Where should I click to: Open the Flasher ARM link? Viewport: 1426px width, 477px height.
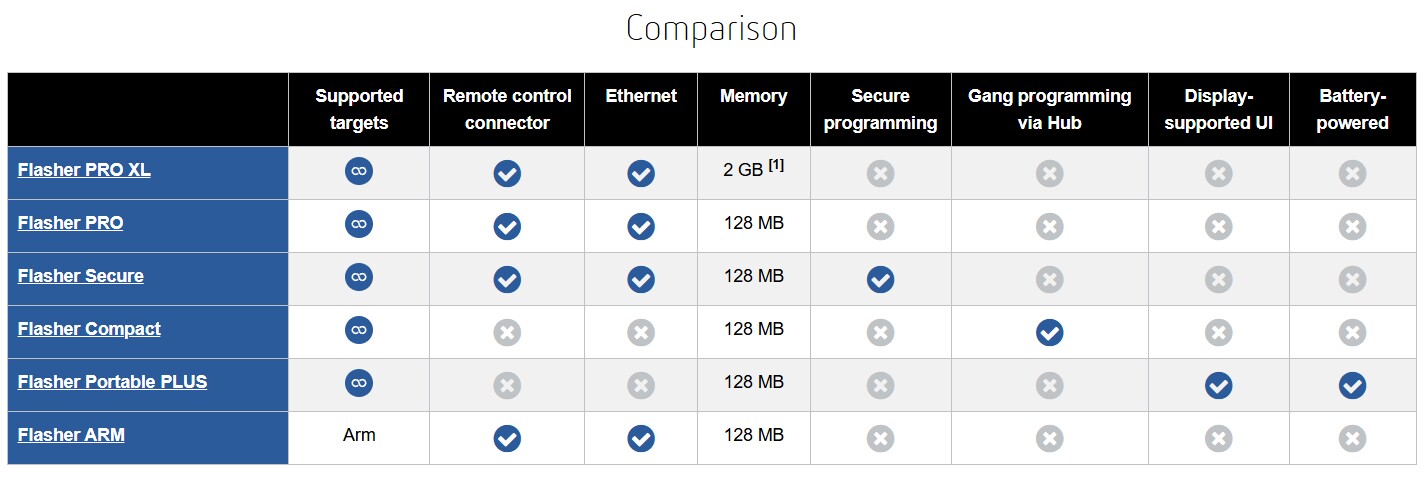(71, 435)
